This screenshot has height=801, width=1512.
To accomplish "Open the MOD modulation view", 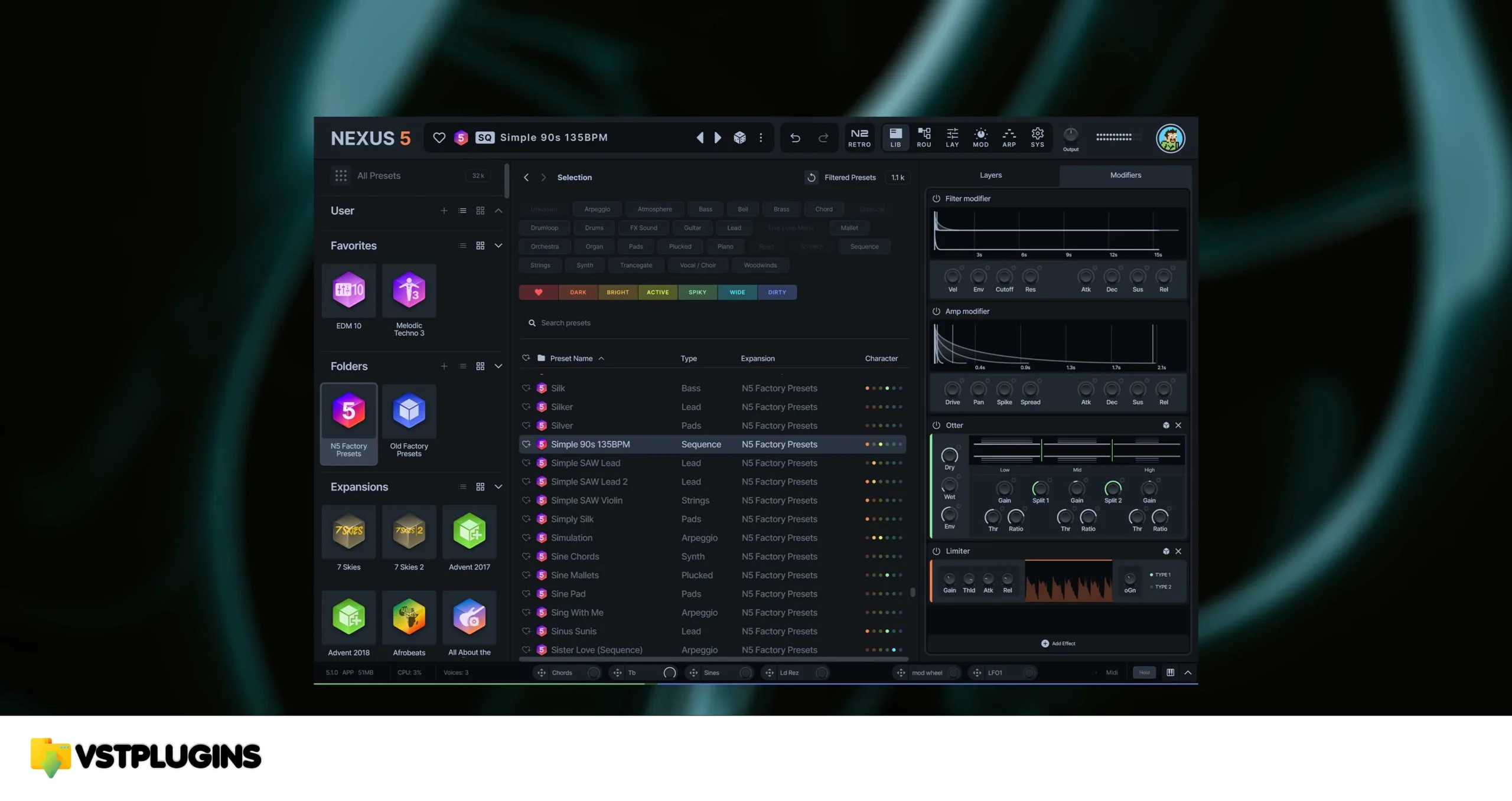I will pyautogui.click(x=980, y=138).
